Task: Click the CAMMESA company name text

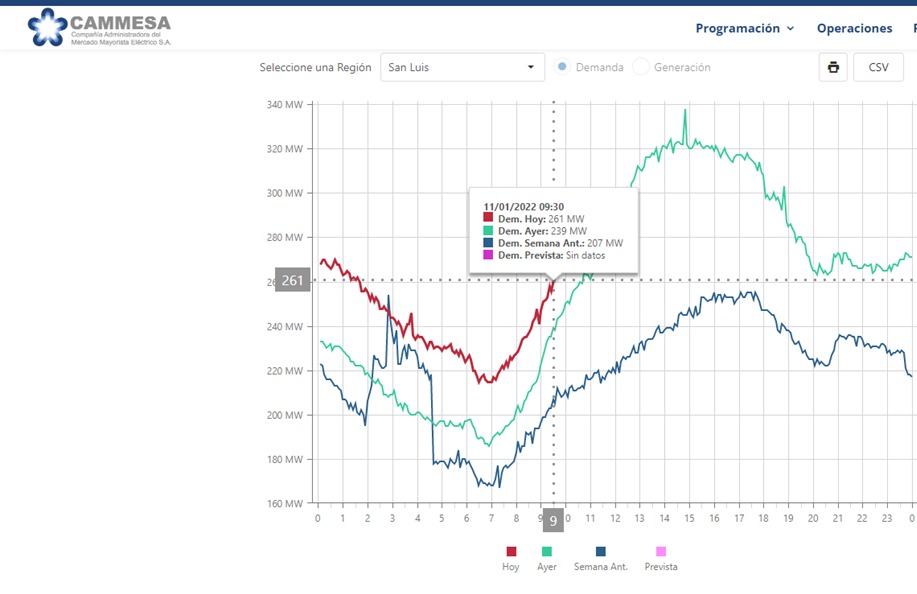Action: 120,23
